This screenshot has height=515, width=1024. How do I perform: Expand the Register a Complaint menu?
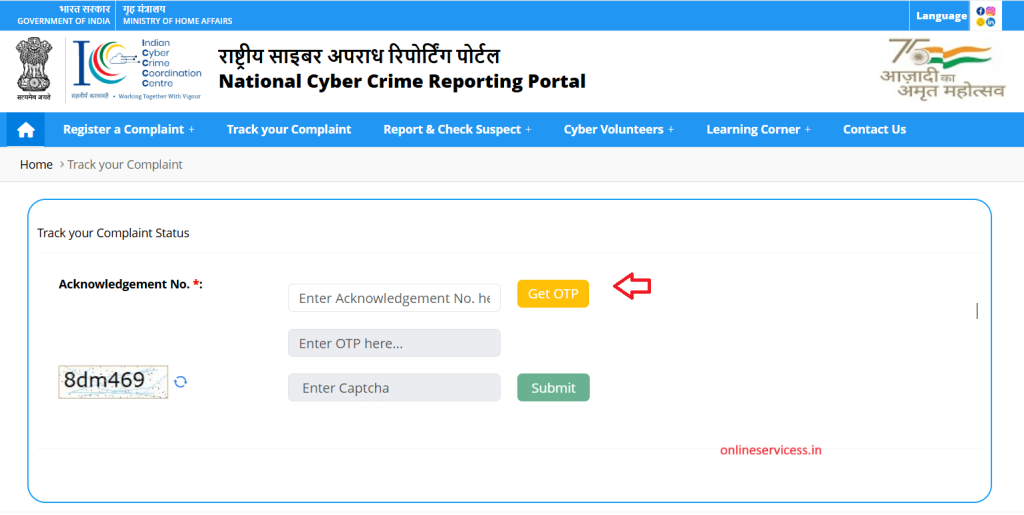click(129, 129)
